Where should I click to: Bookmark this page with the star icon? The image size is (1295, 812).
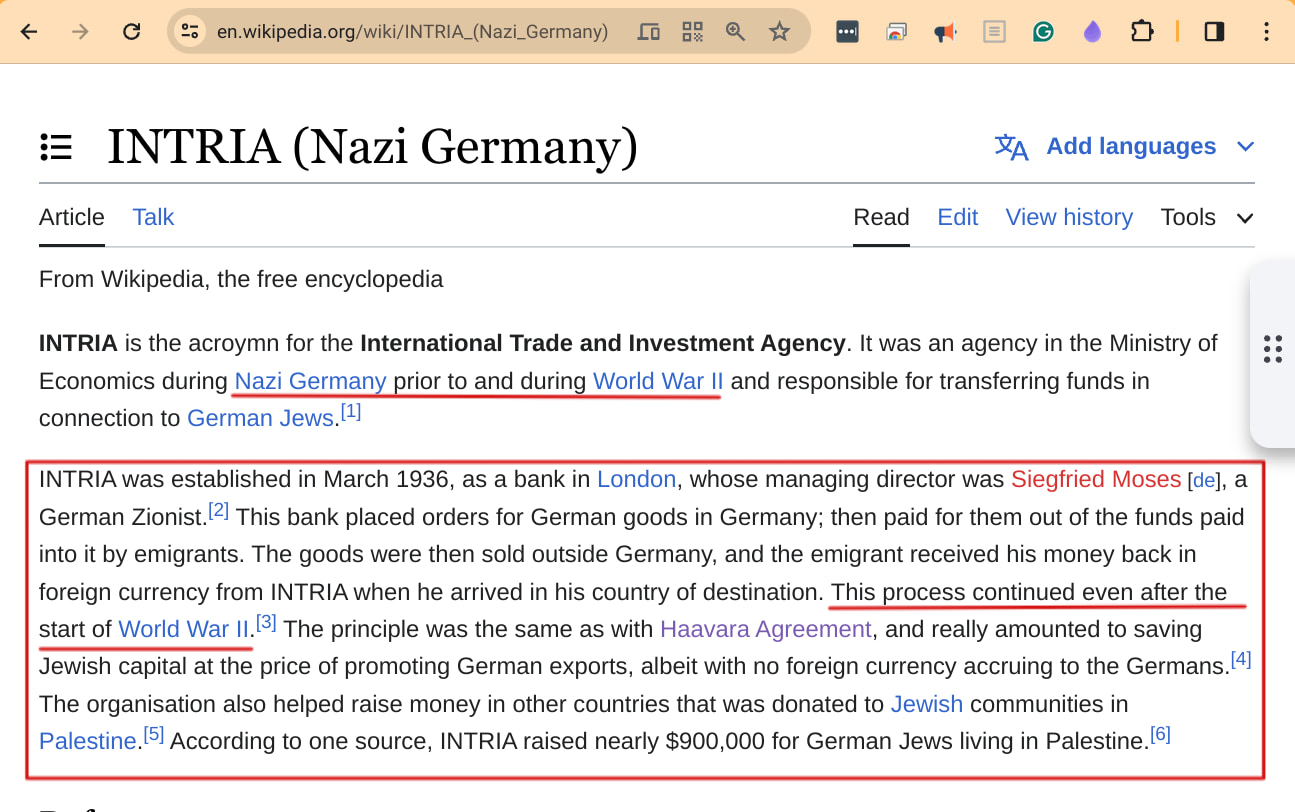[779, 32]
